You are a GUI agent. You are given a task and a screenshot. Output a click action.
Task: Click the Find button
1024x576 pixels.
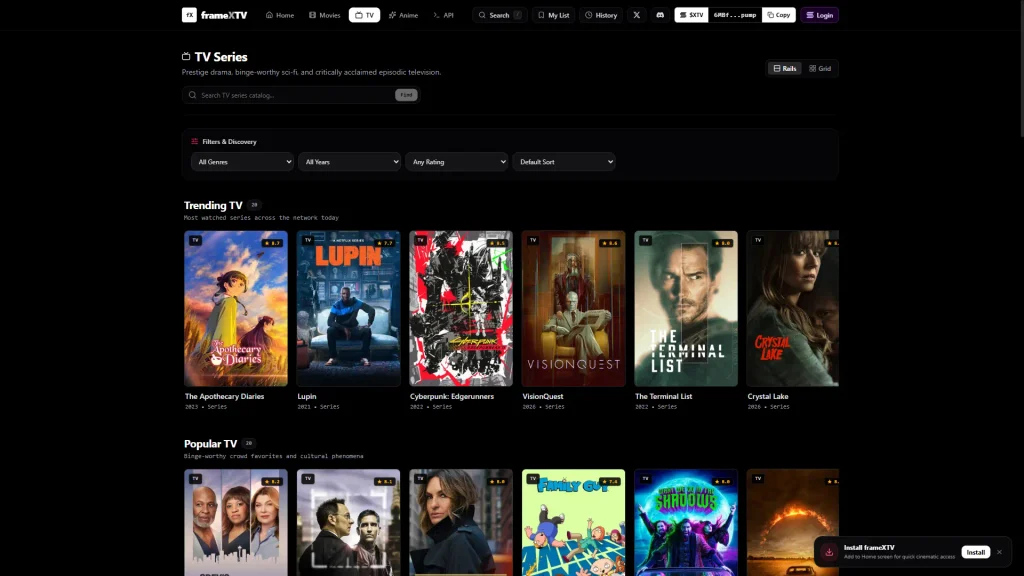pos(406,95)
